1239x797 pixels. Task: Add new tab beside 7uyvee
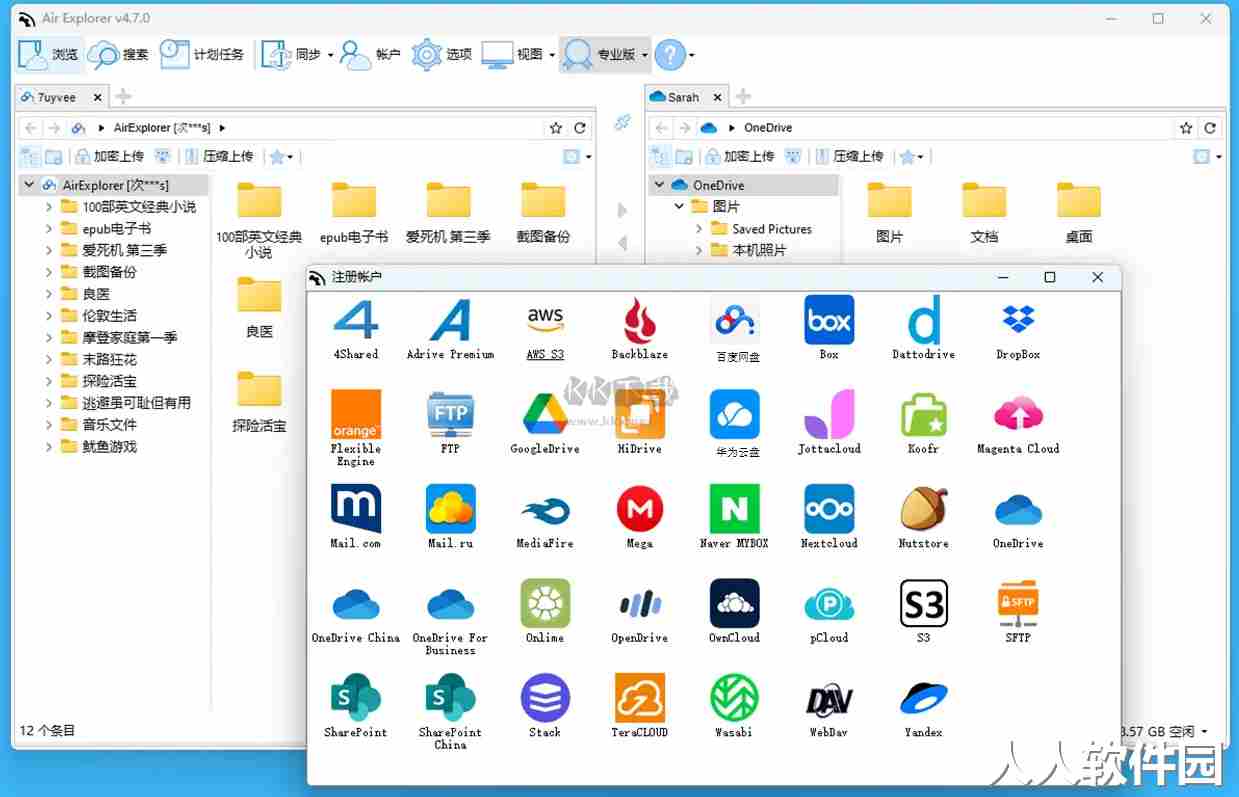123,97
